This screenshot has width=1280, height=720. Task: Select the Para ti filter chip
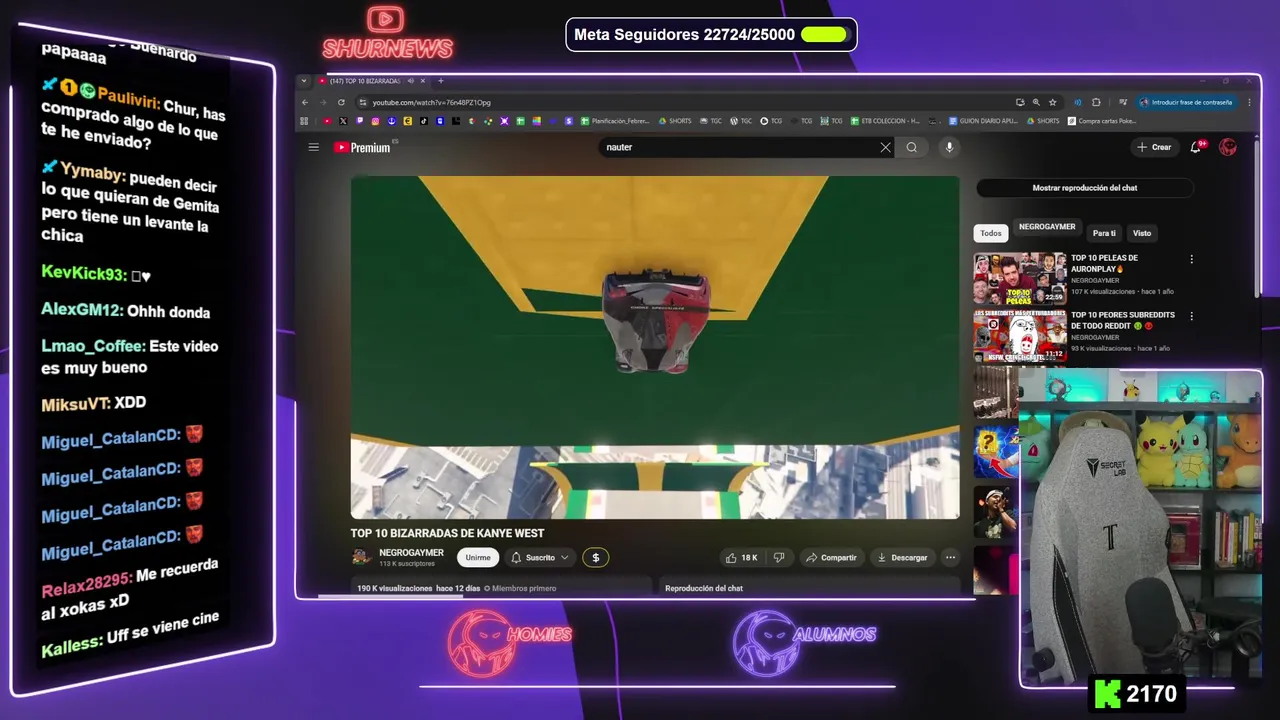tap(1104, 233)
